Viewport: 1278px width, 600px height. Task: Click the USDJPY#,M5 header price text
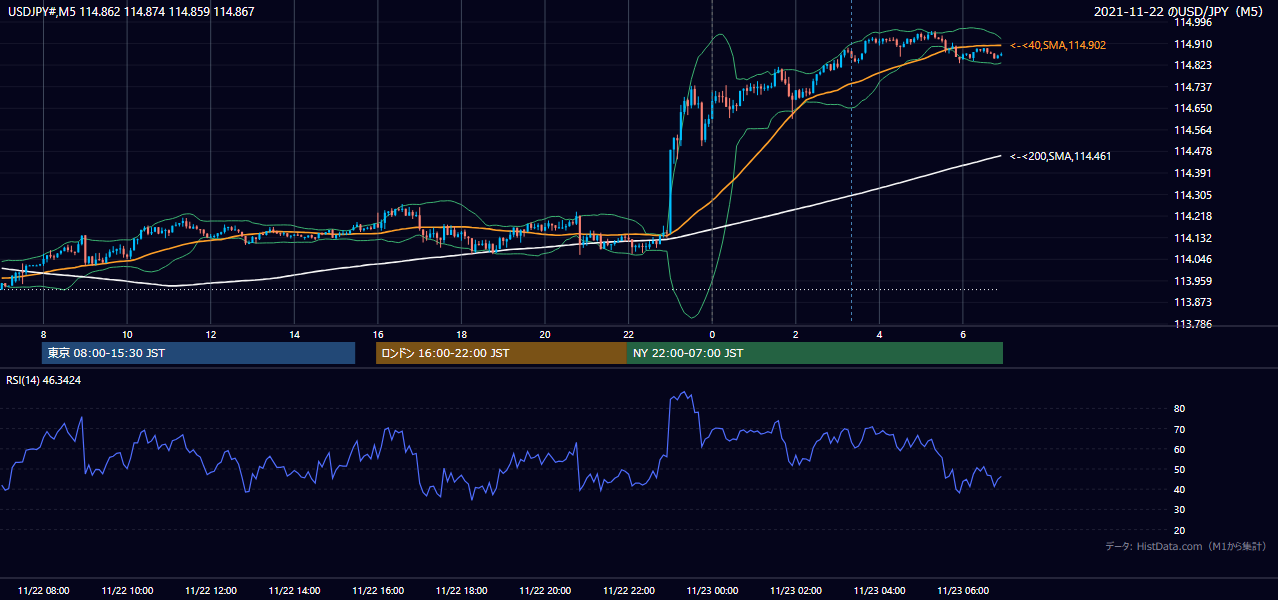[130, 11]
